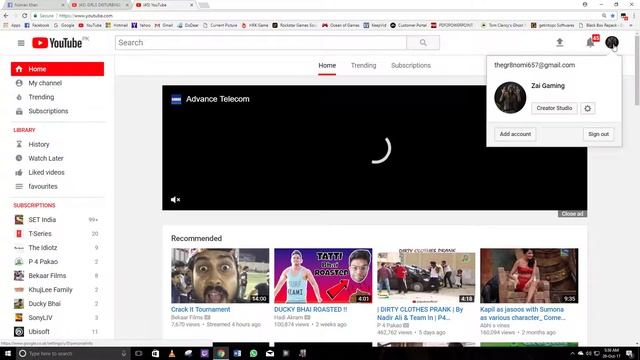Click the P 4 Pakao channel icon
This screenshot has height=360, width=640.
click(x=19, y=262)
